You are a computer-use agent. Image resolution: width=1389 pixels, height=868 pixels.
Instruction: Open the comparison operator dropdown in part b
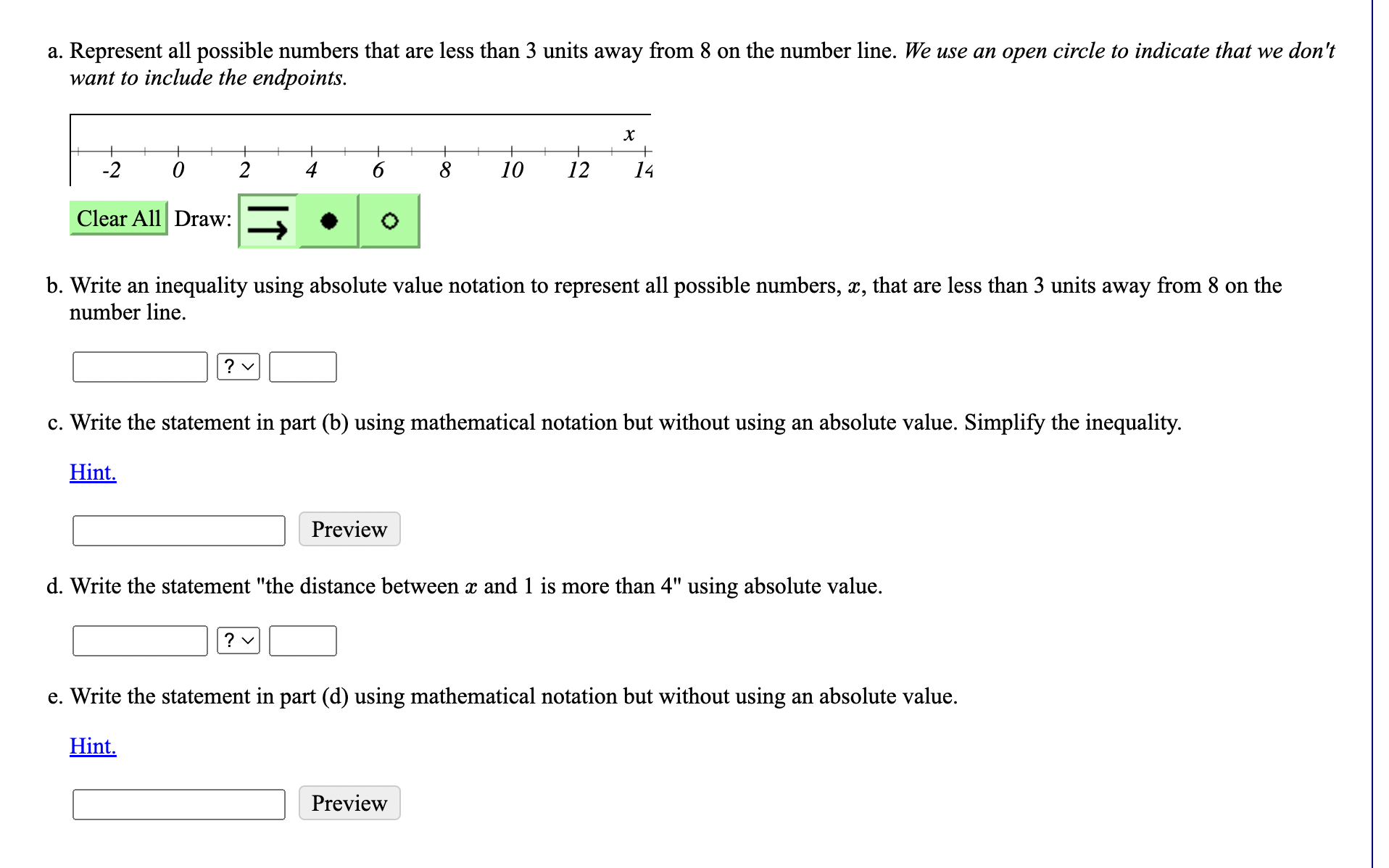238,367
